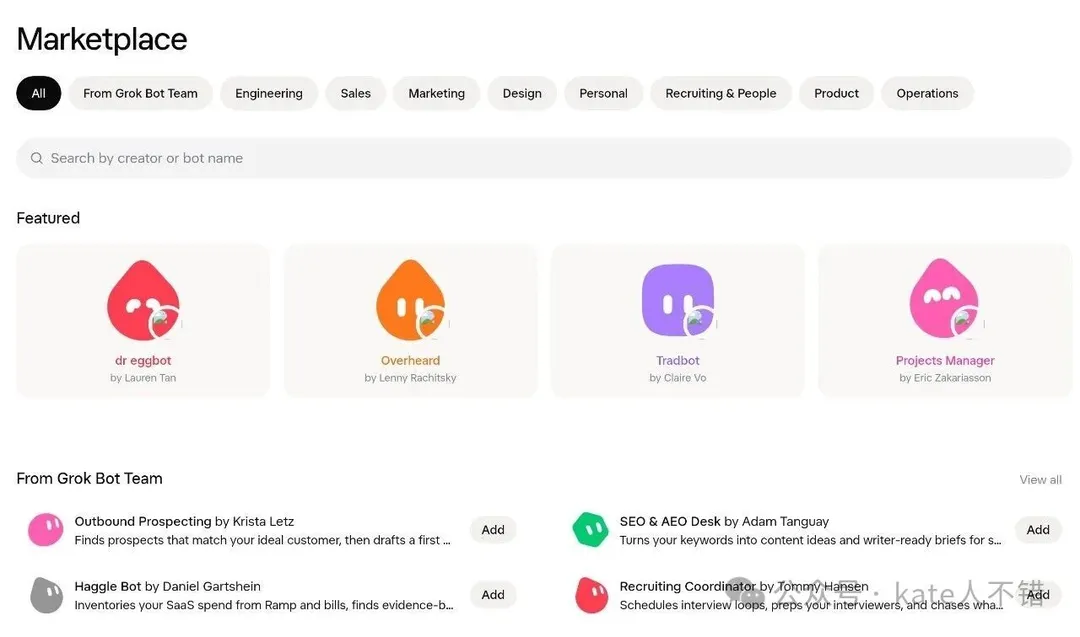Click the search magnifier icon
This screenshot has height=637, width=1080.
[x=37, y=158]
